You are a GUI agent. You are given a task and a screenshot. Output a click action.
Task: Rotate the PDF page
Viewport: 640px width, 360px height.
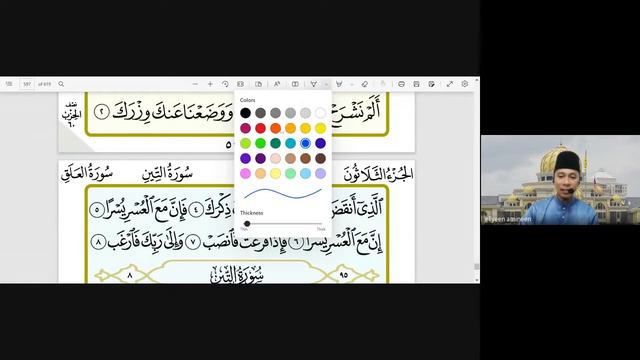225,84
